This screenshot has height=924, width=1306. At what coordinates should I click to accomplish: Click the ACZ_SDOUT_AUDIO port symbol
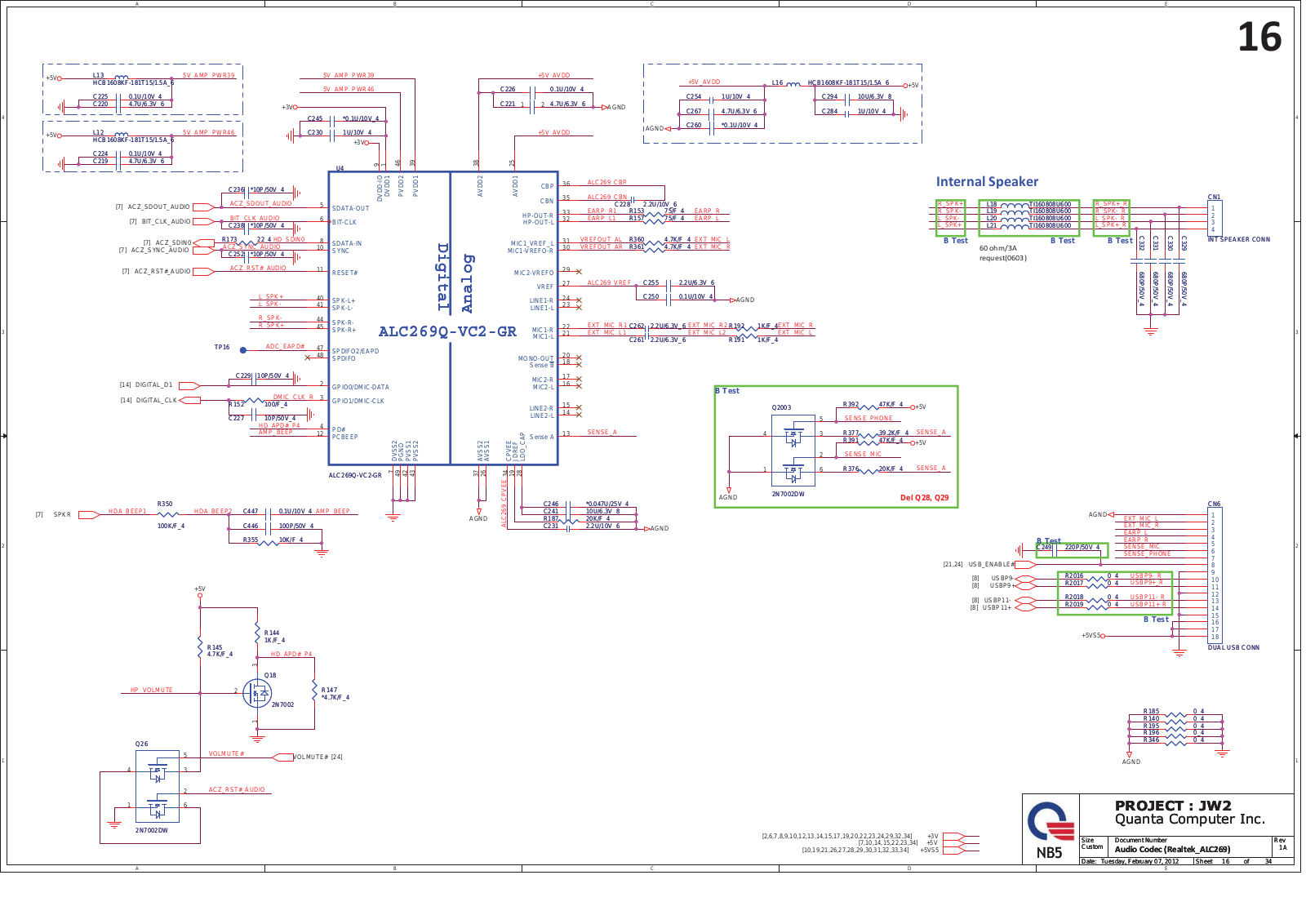204,207
